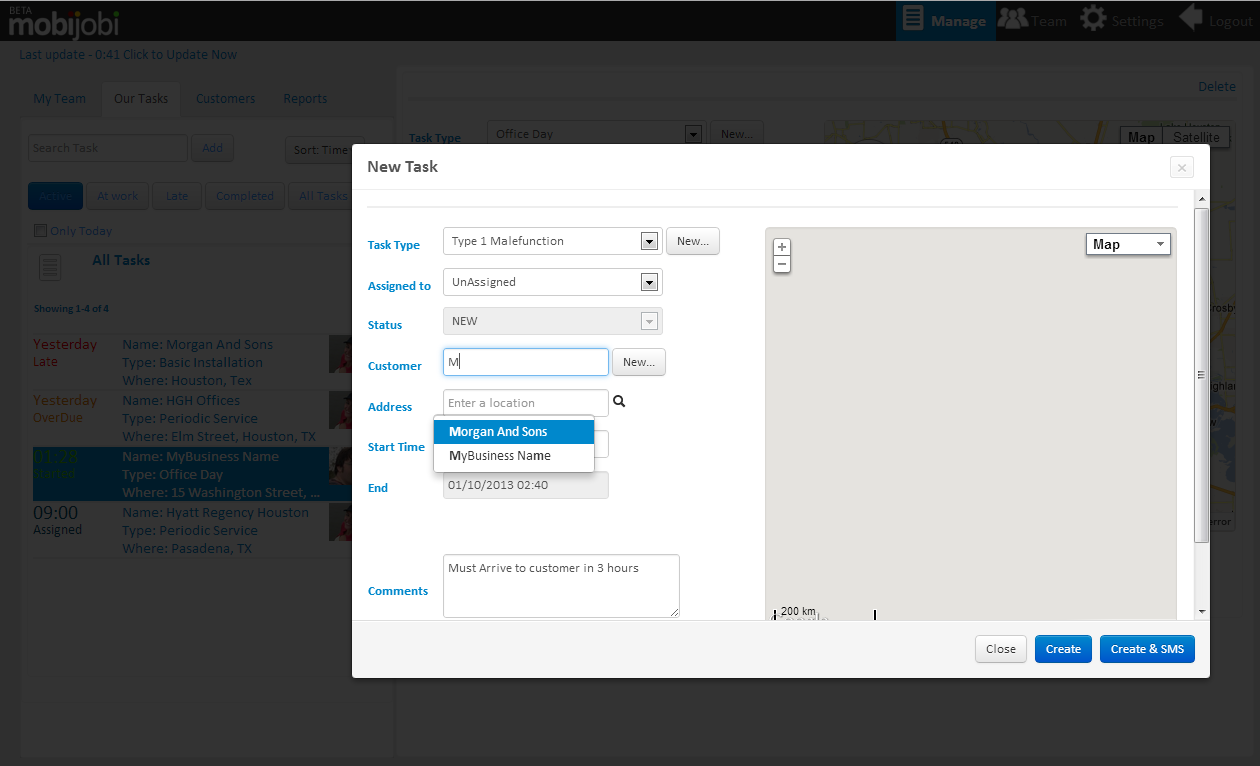Zoom out on the dialog map
The width and height of the screenshot is (1260, 766).
click(782, 264)
